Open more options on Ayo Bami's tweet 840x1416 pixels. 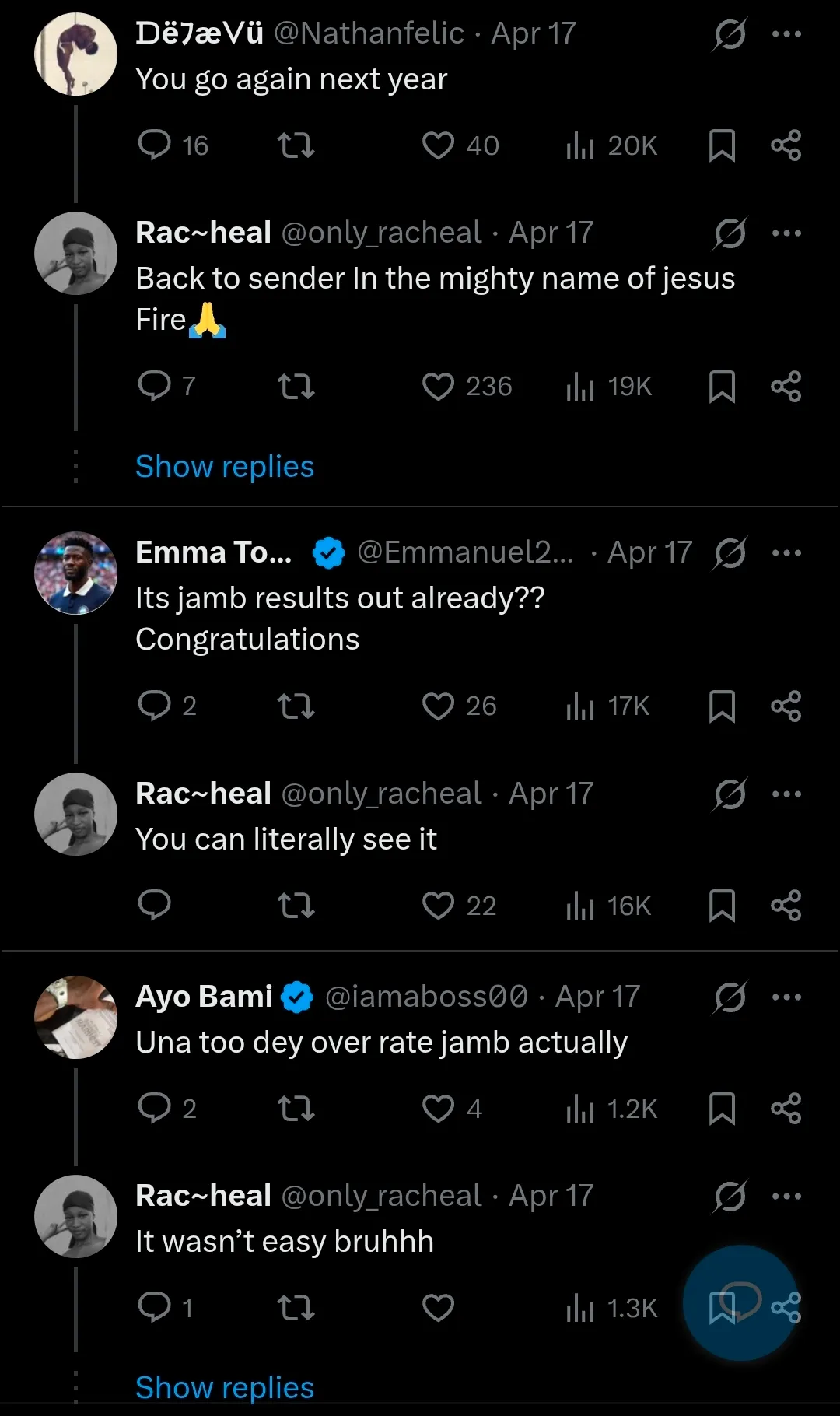coord(786,997)
